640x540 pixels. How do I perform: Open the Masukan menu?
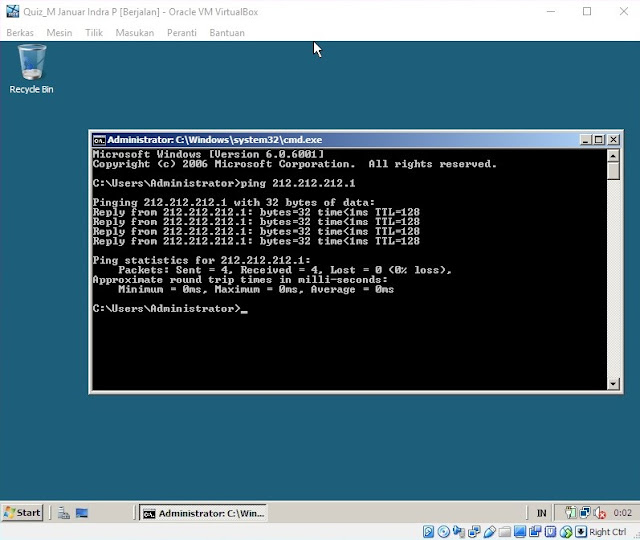pos(135,33)
